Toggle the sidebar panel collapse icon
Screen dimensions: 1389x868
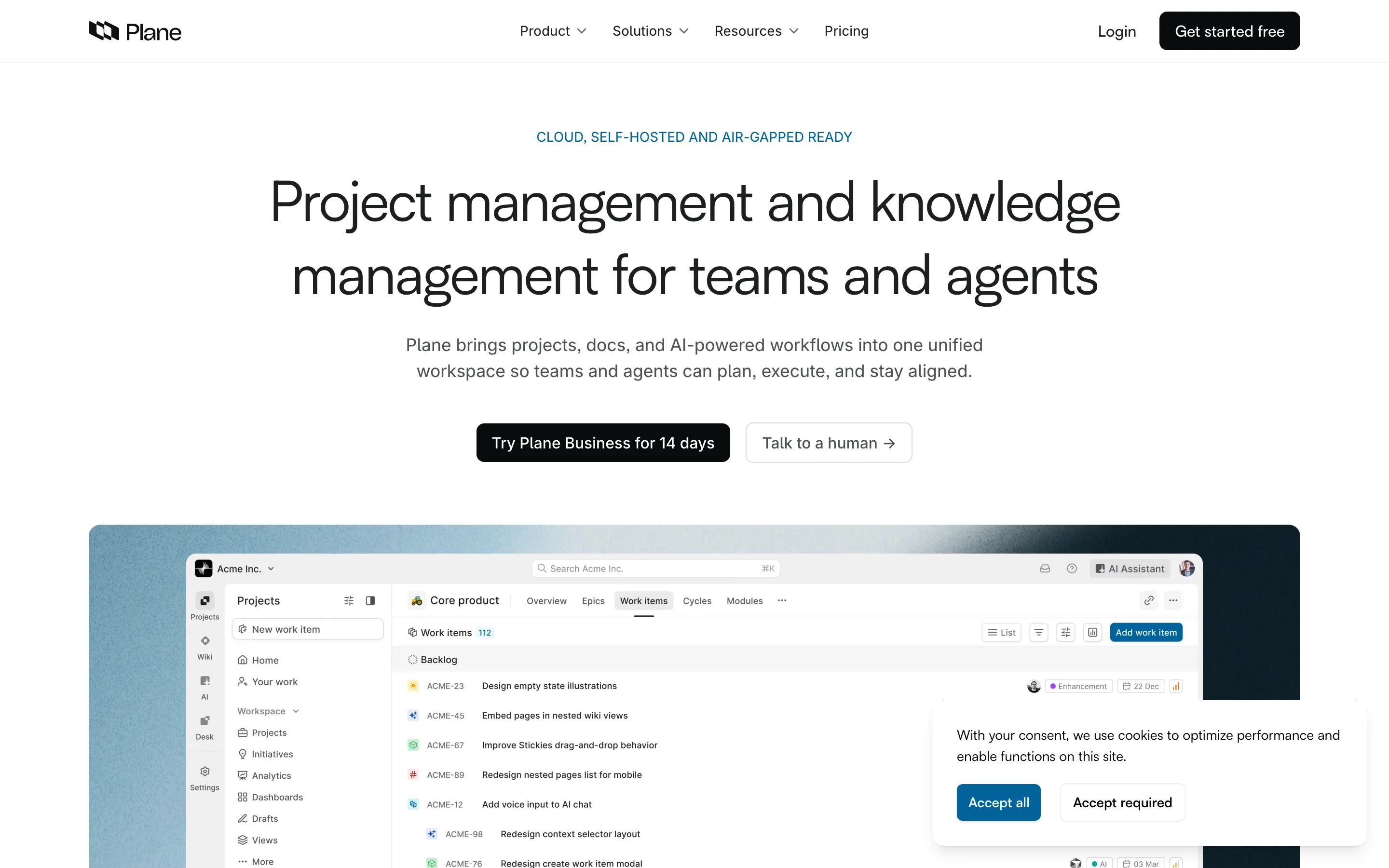[370, 600]
